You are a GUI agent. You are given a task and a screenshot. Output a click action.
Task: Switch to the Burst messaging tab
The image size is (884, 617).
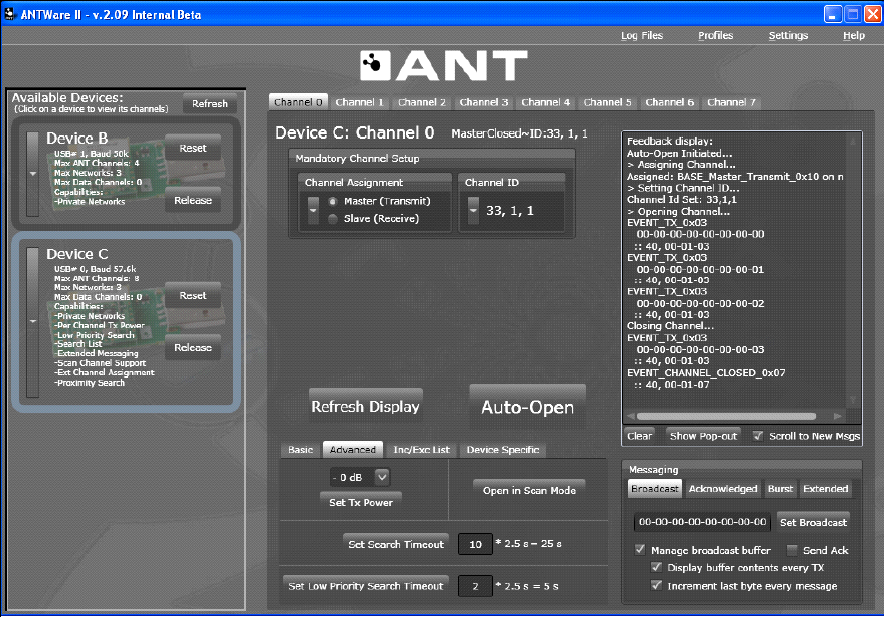click(x=780, y=488)
